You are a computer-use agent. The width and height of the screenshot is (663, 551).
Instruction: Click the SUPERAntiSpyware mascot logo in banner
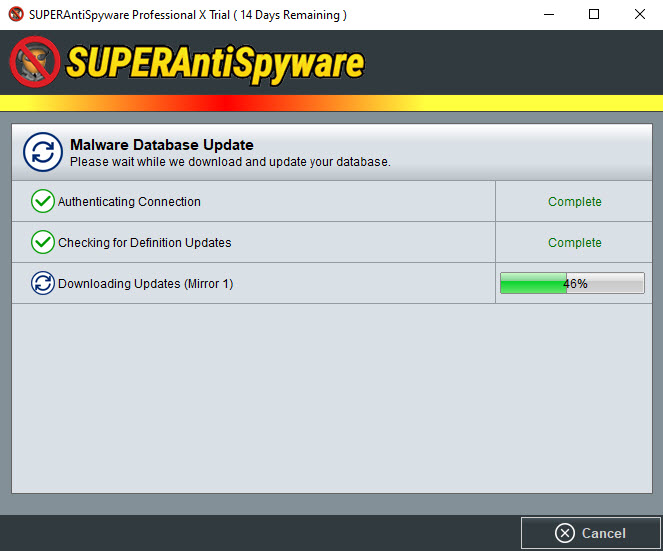35,62
